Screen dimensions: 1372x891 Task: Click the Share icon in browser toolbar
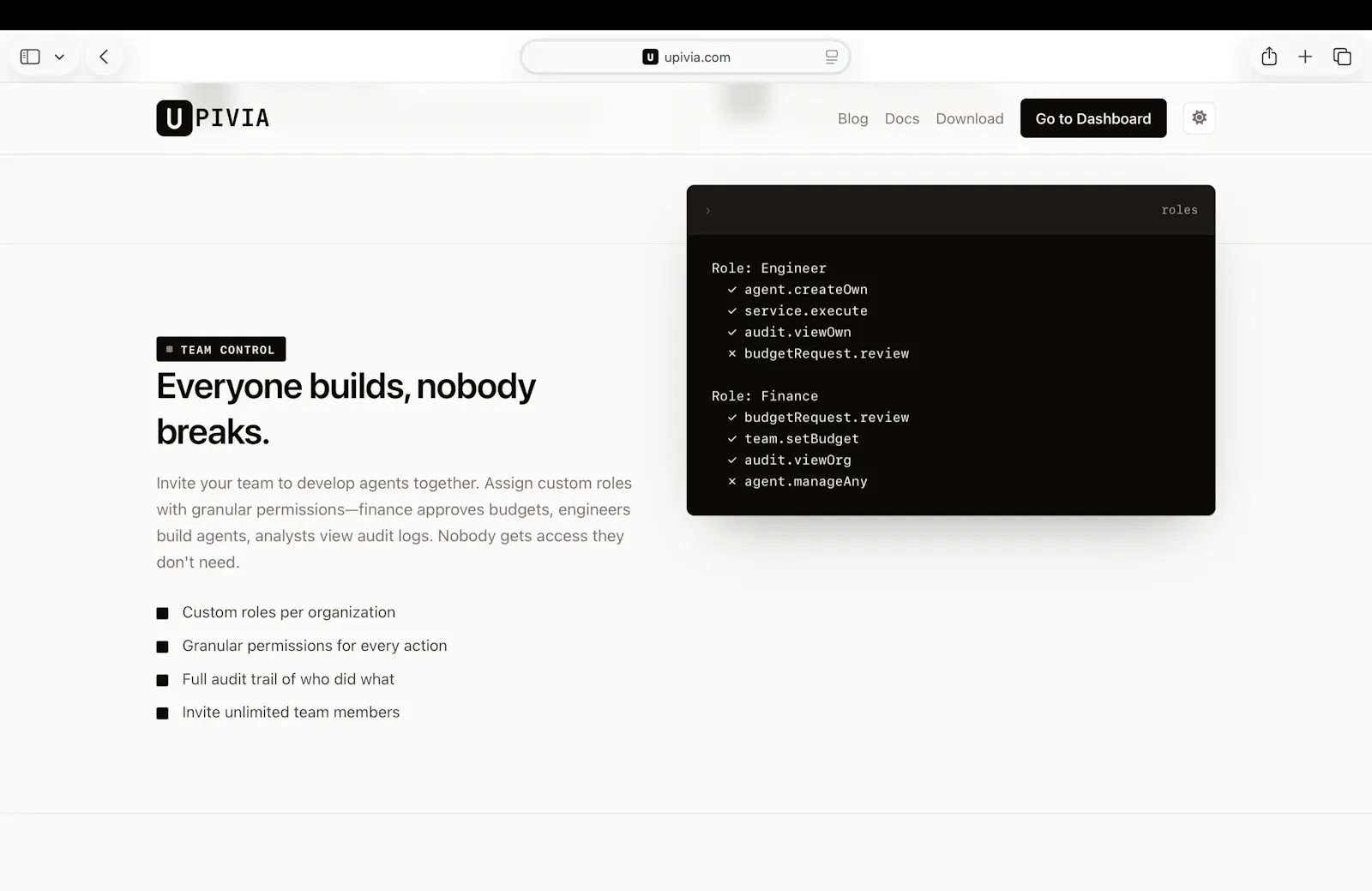coord(1269,57)
